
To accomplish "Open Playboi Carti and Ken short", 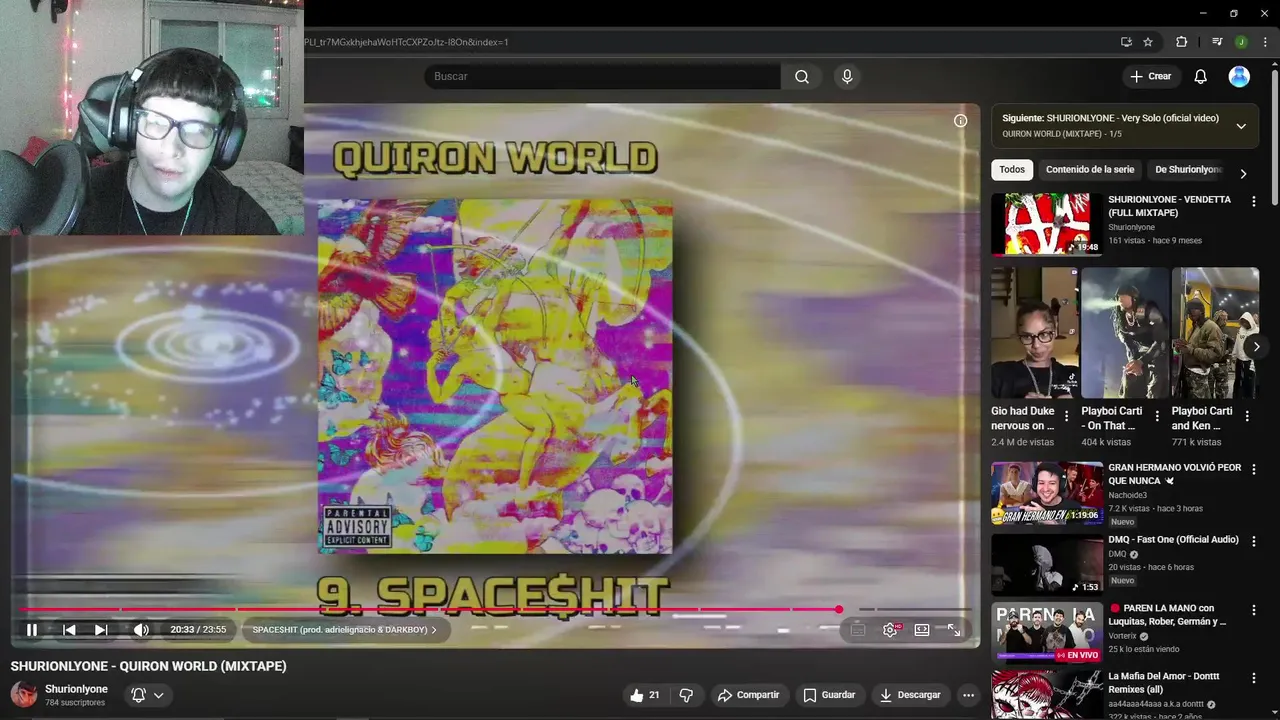I will pos(1215,332).
